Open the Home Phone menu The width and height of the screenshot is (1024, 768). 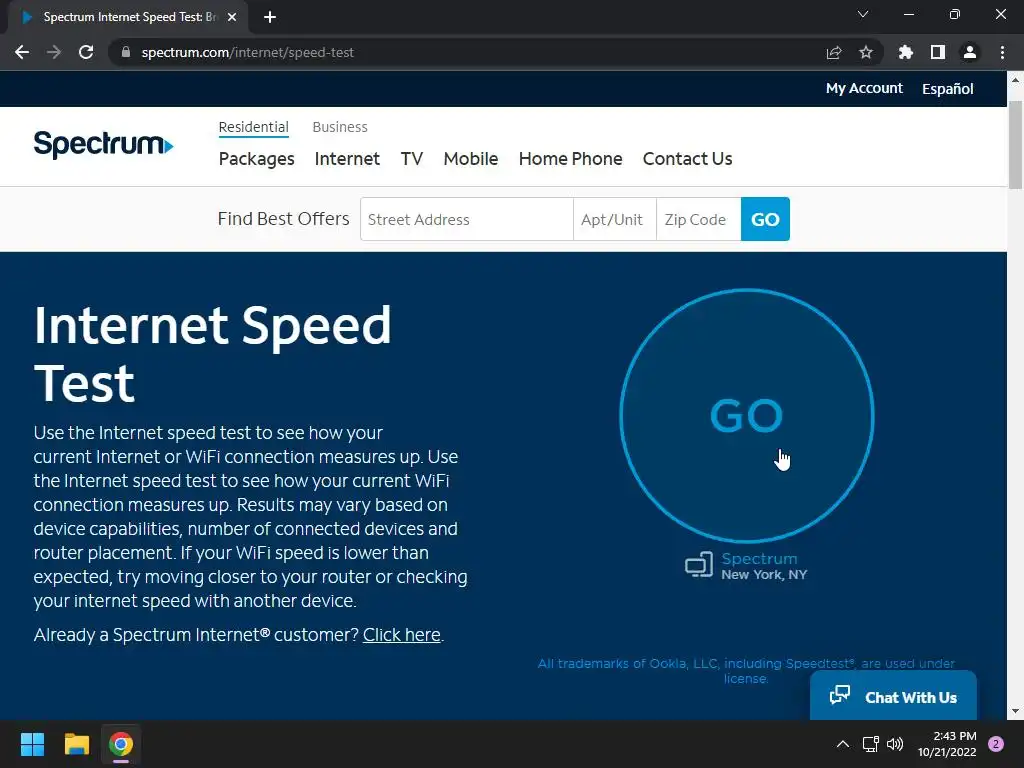(571, 159)
